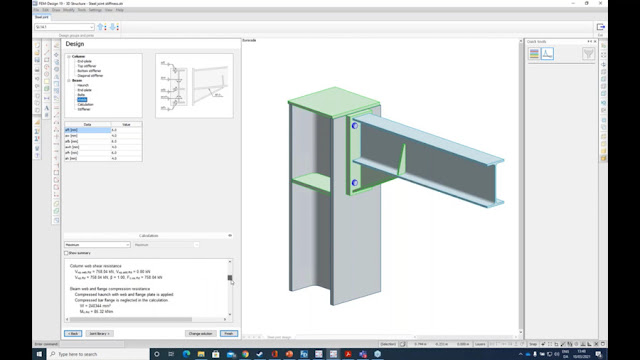Open Google Chrome from the taskbar

click(245, 354)
